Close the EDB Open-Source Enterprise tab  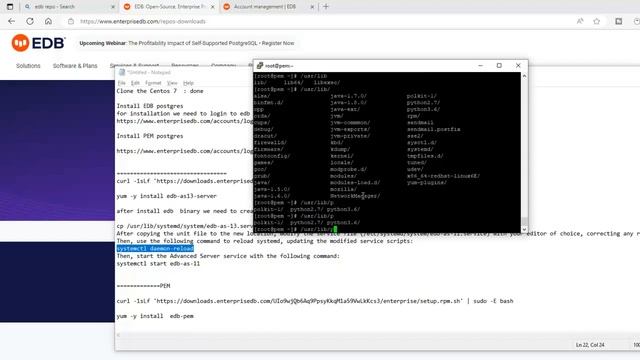[213, 7]
